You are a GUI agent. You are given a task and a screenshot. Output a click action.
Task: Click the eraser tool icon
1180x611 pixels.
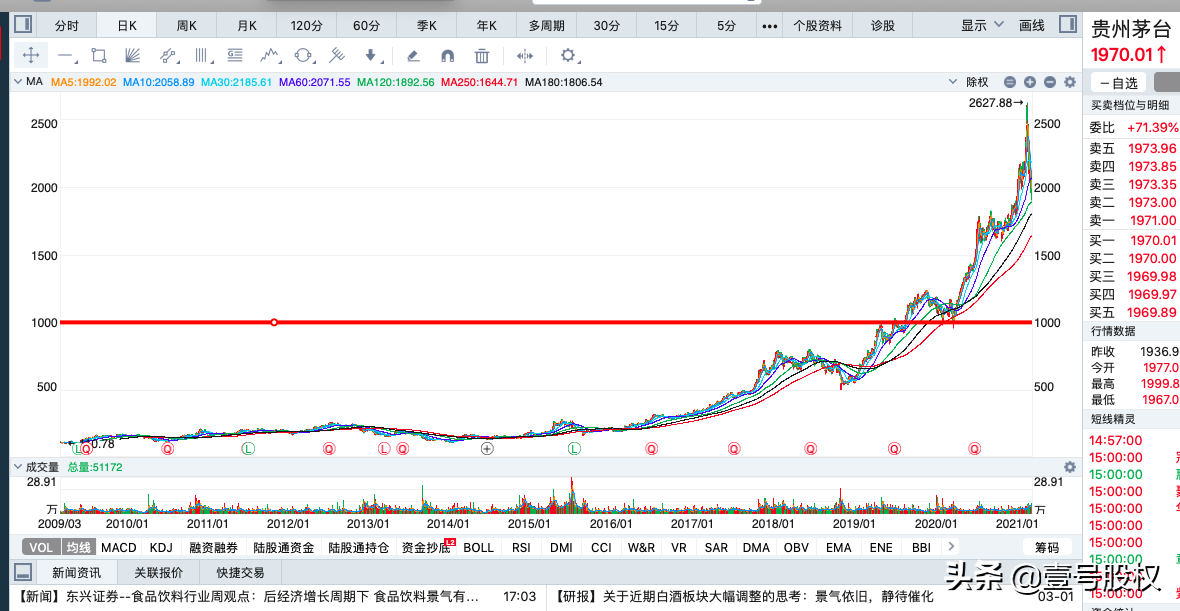(x=412, y=56)
